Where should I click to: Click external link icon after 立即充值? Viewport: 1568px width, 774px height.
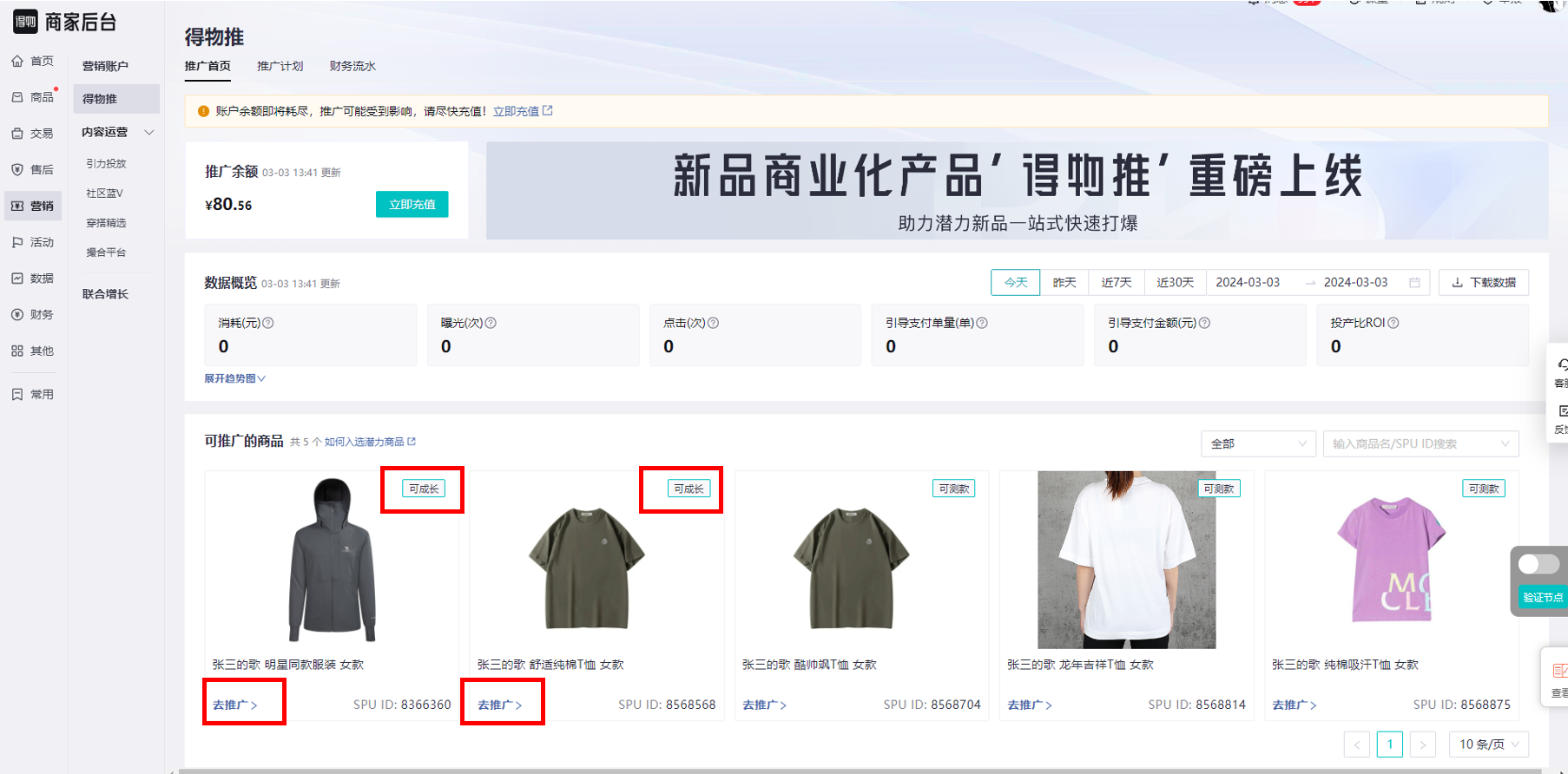pos(548,110)
